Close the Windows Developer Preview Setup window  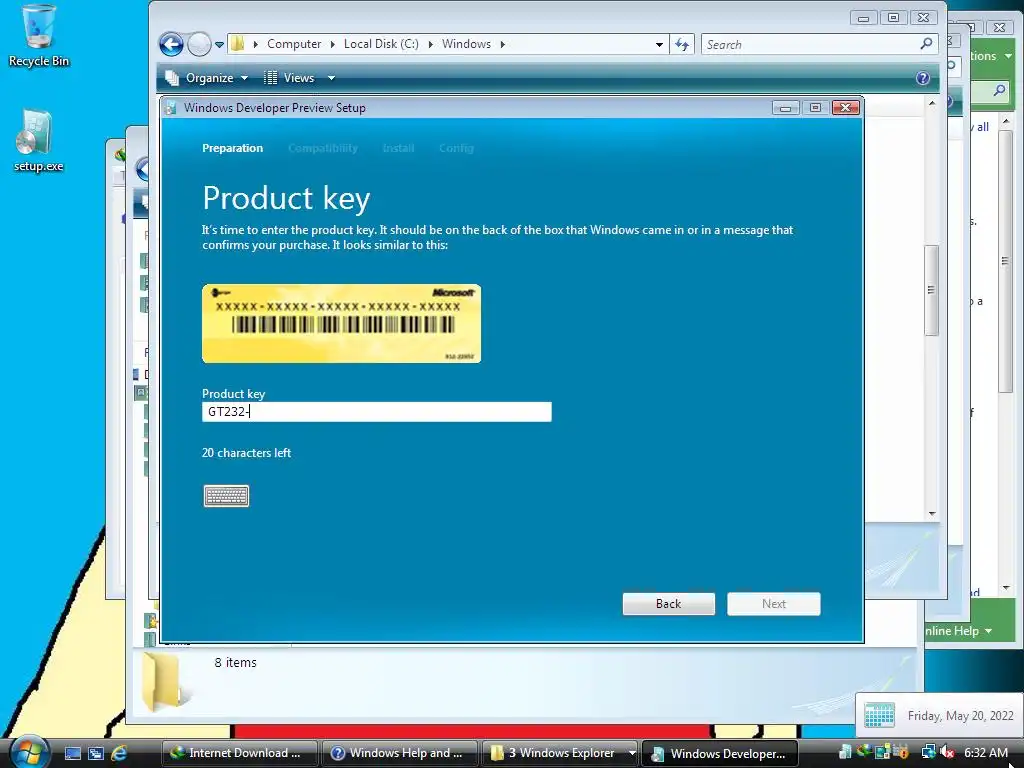click(x=845, y=108)
